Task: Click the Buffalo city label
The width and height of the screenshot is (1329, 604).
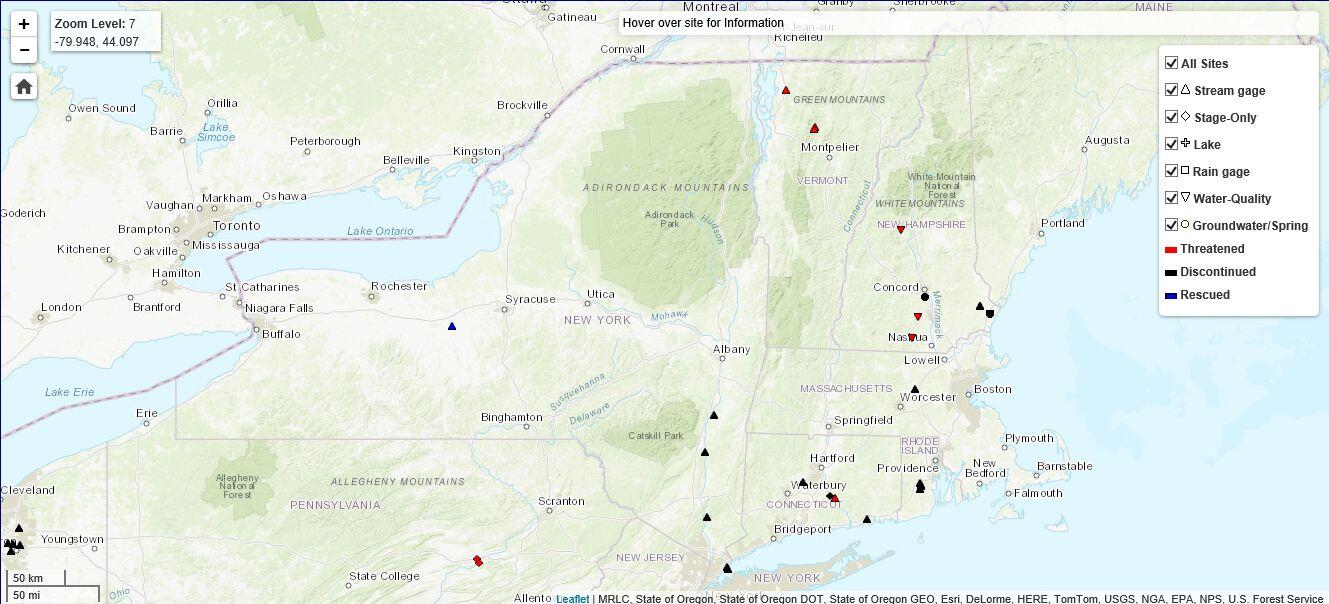Action: [x=281, y=334]
